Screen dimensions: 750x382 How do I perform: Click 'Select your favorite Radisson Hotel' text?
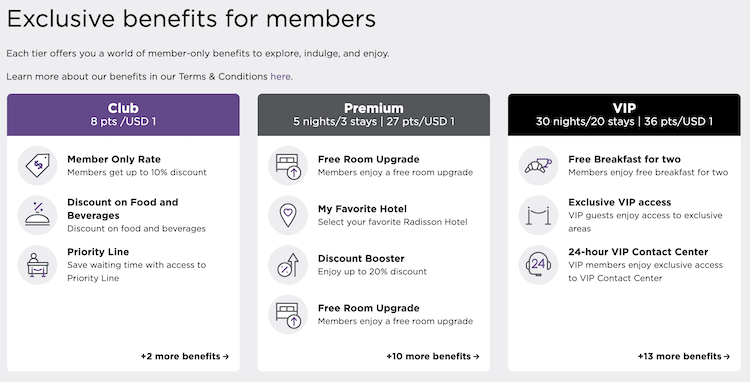393,222
